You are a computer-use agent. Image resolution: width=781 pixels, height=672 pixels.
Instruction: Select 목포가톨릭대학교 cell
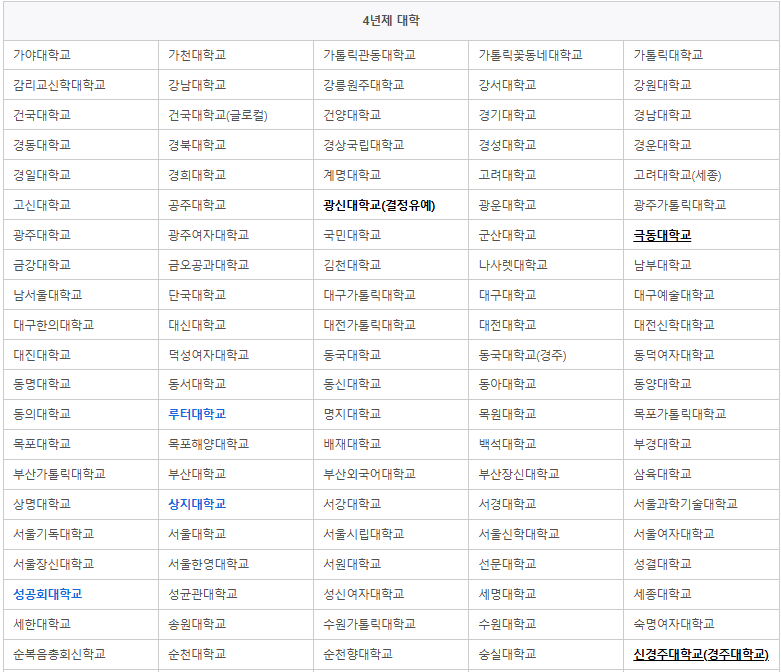701,414
